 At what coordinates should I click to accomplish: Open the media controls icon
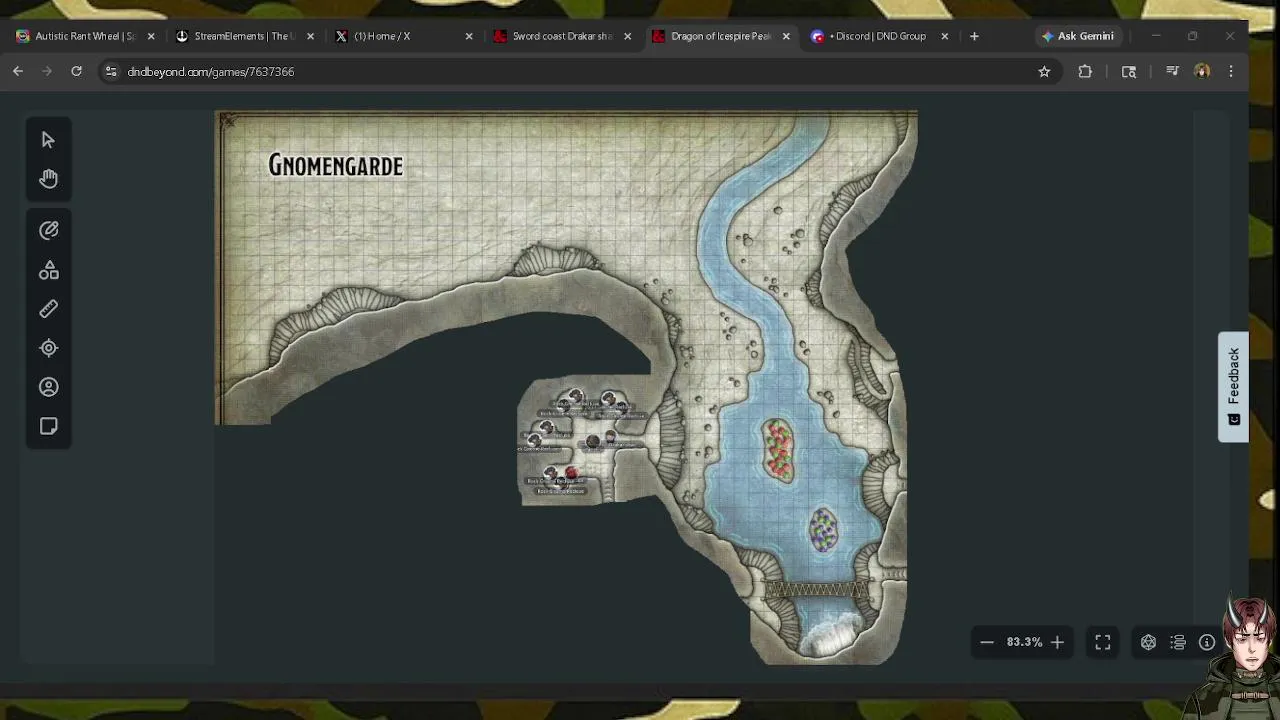coord(1172,71)
